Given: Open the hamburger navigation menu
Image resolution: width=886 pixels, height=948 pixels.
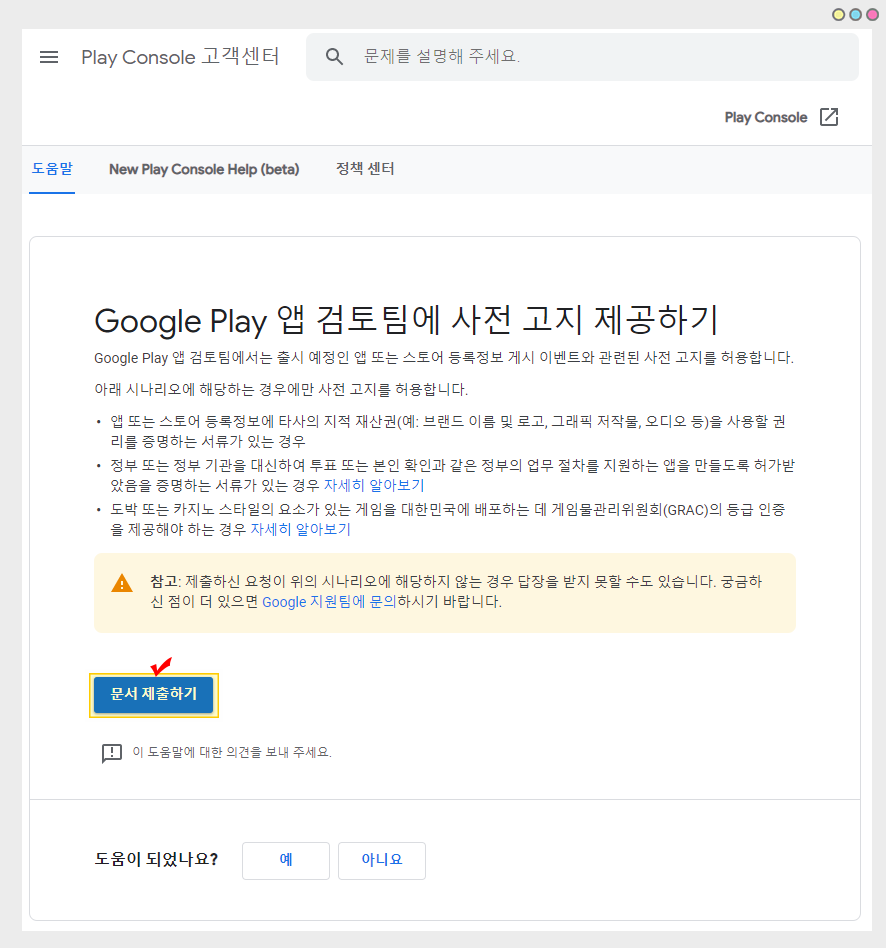Looking at the screenshot, I should (49, 57).
